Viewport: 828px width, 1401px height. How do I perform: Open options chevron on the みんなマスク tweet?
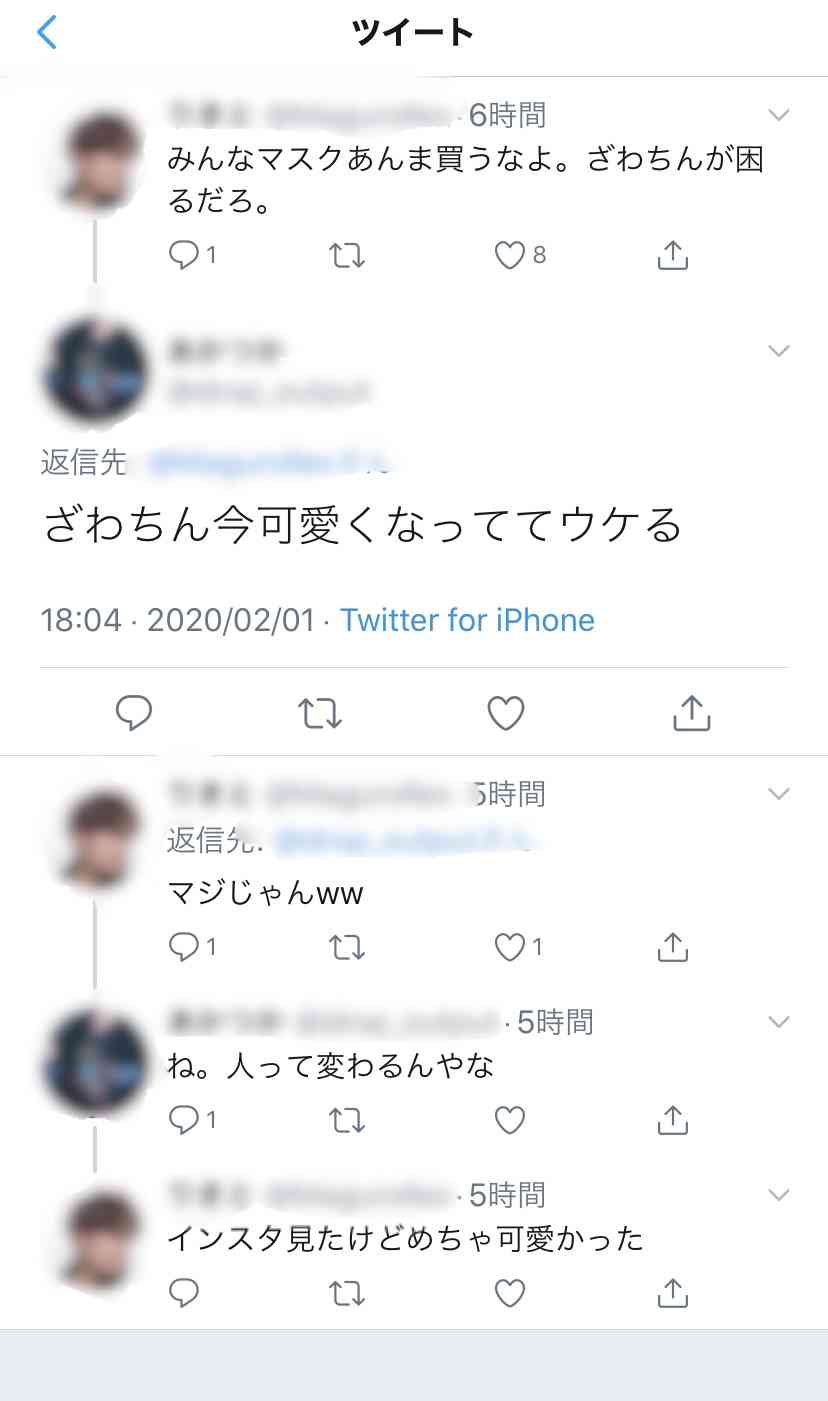(x=778, y=114)
